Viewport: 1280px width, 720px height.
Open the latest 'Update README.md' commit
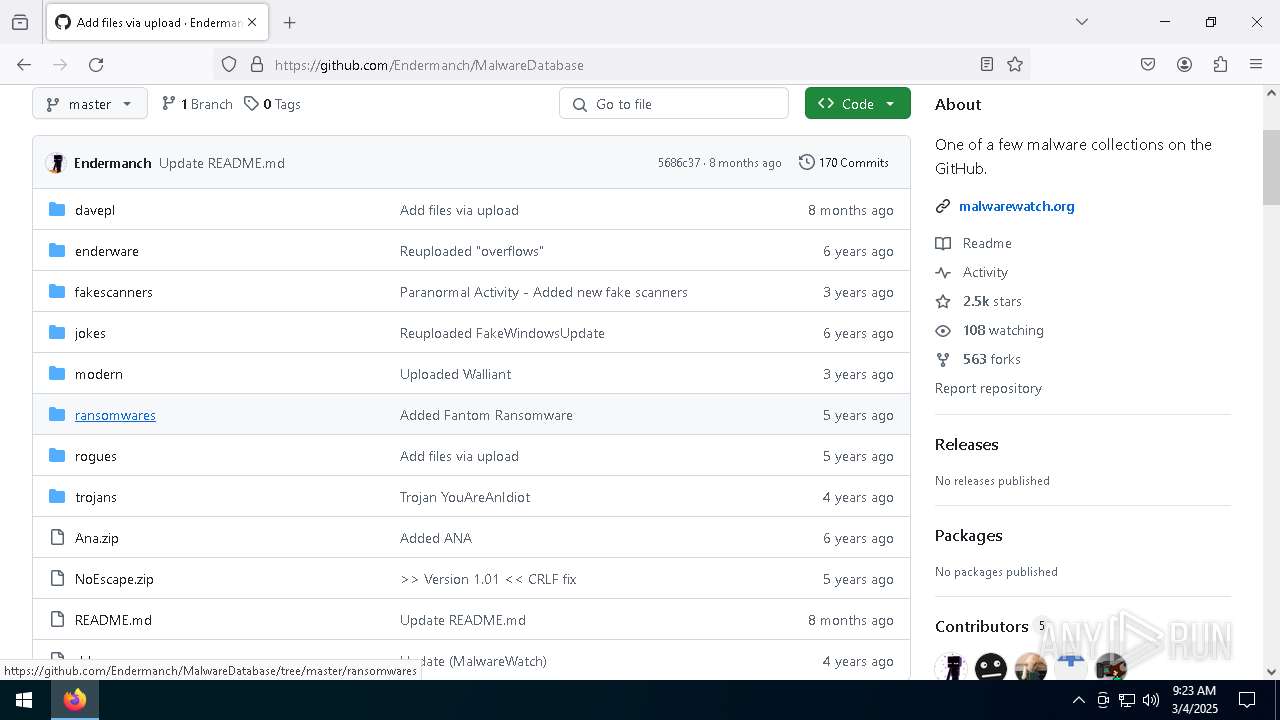pyautogui.click(x=222, y=163)
